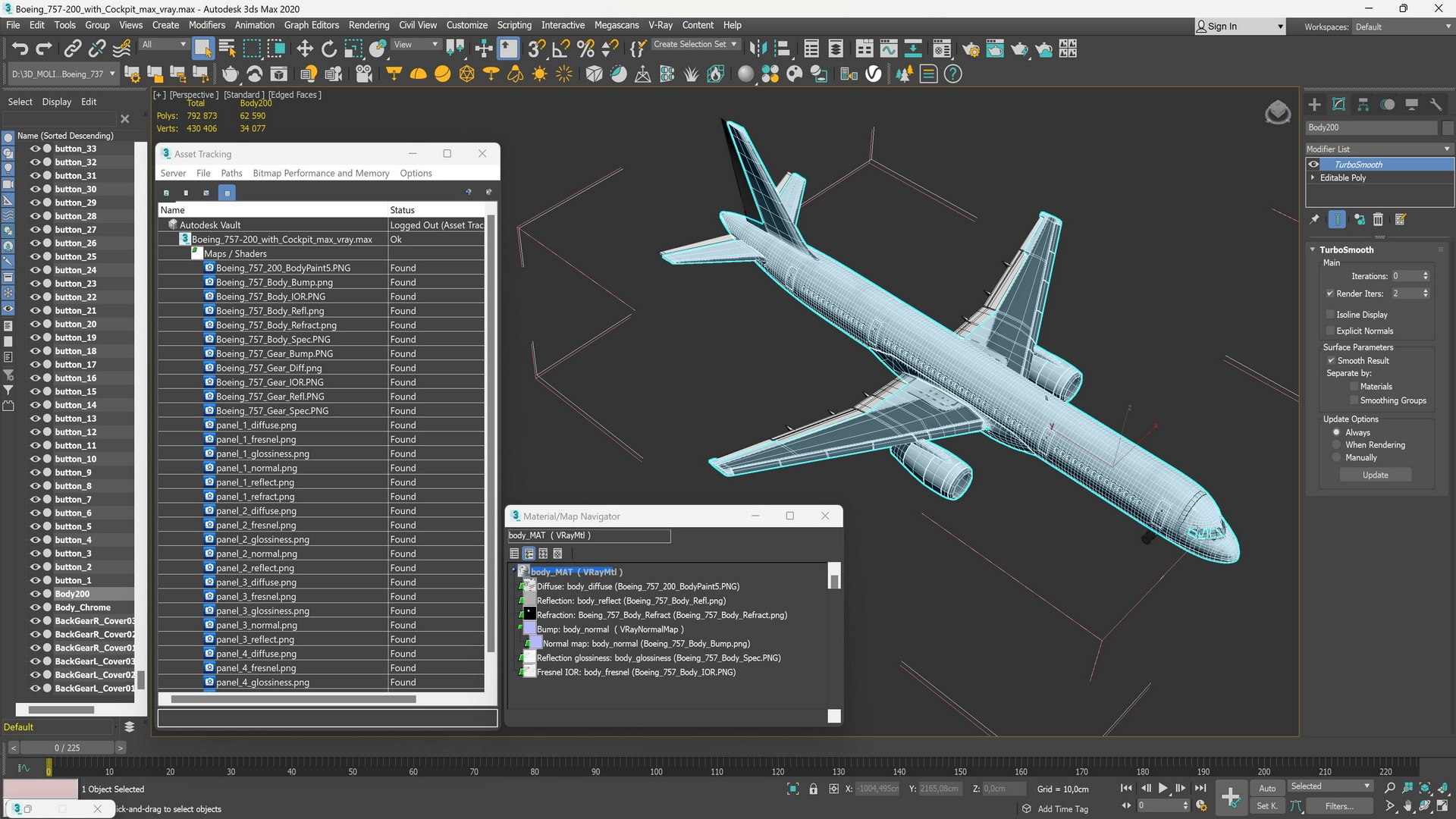The width and height of the screenshot is (1456, 819).
Task: Hide the TurboSmooth modifier eye icon
Action: pos(1313,165)
